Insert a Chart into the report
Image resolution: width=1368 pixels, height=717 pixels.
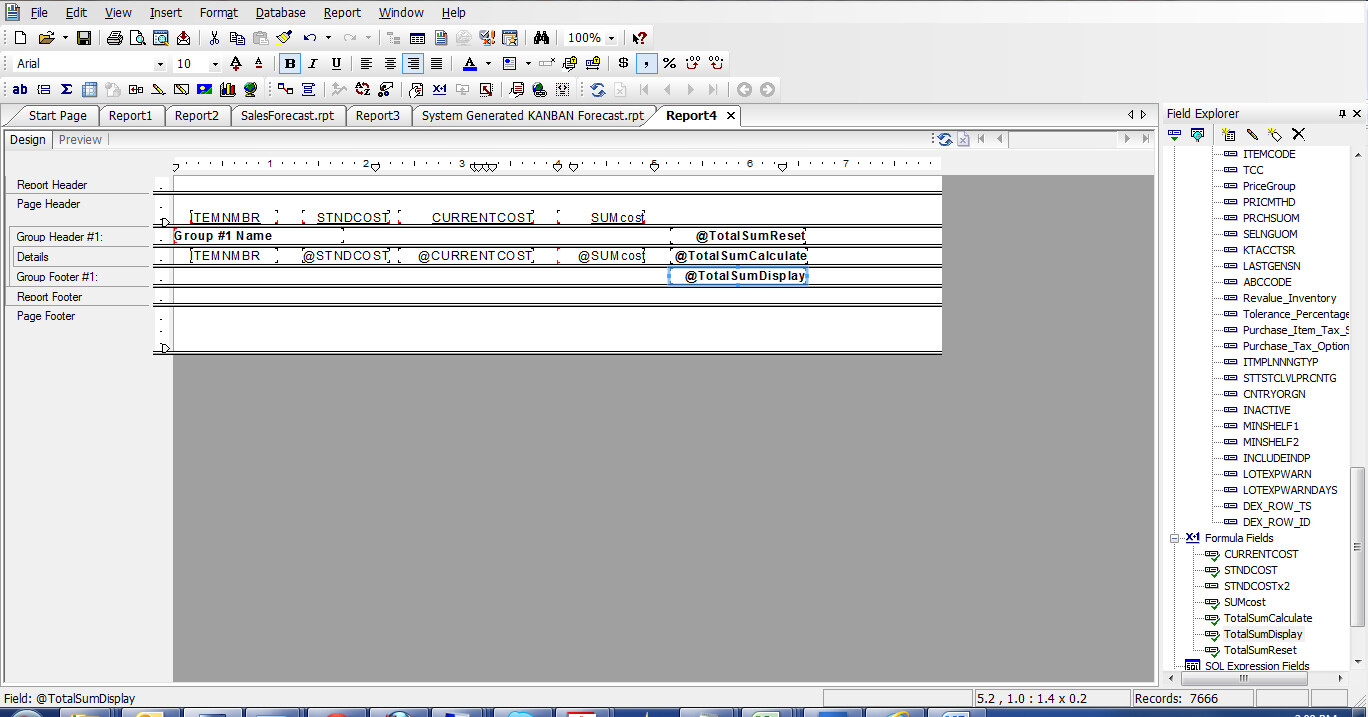(226, 89)
